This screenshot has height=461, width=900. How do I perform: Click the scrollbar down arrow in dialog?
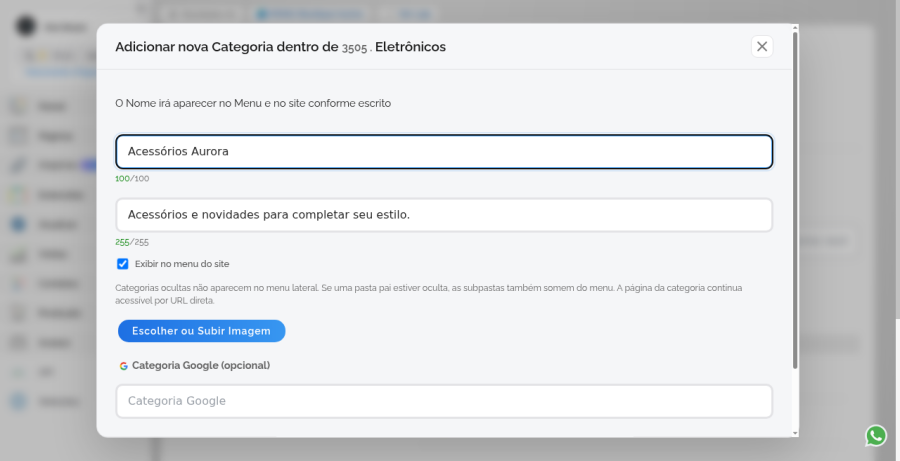(x=795, y=433)
